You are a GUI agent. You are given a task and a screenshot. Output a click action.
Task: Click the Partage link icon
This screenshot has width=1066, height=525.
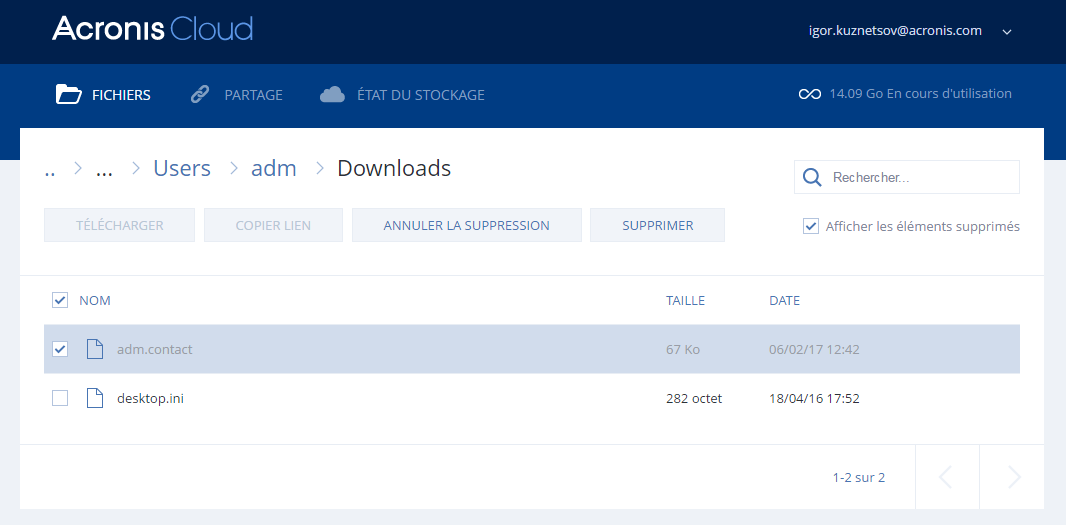(x=200, y=95)
